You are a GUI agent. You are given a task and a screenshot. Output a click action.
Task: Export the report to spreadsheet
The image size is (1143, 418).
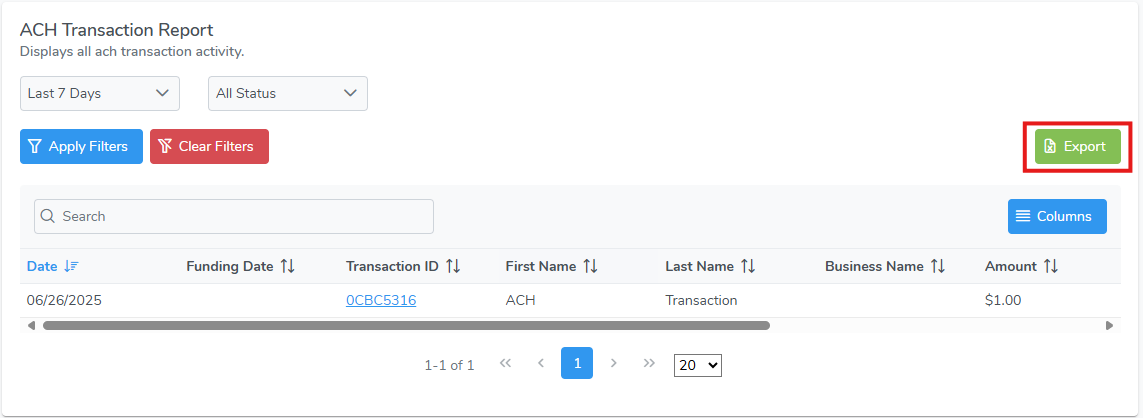[x=1077, y=147]
